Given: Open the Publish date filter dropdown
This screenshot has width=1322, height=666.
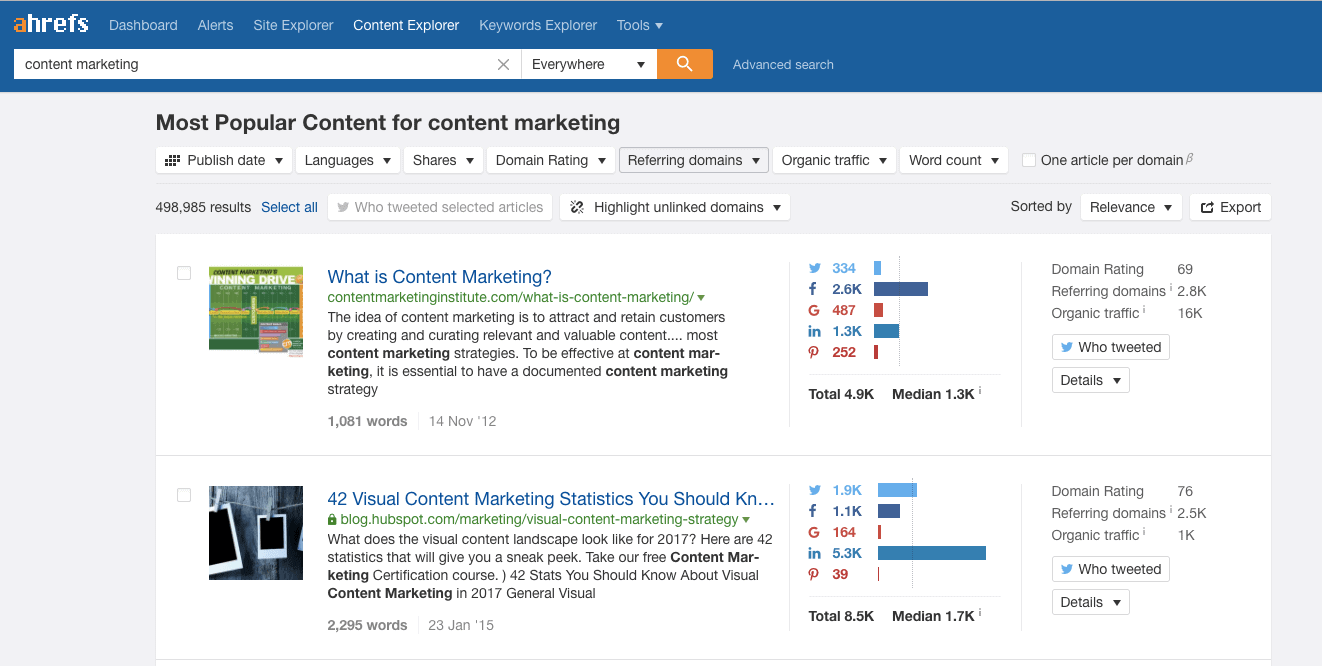Looking at the screenshot, I should tap(224, 160).
